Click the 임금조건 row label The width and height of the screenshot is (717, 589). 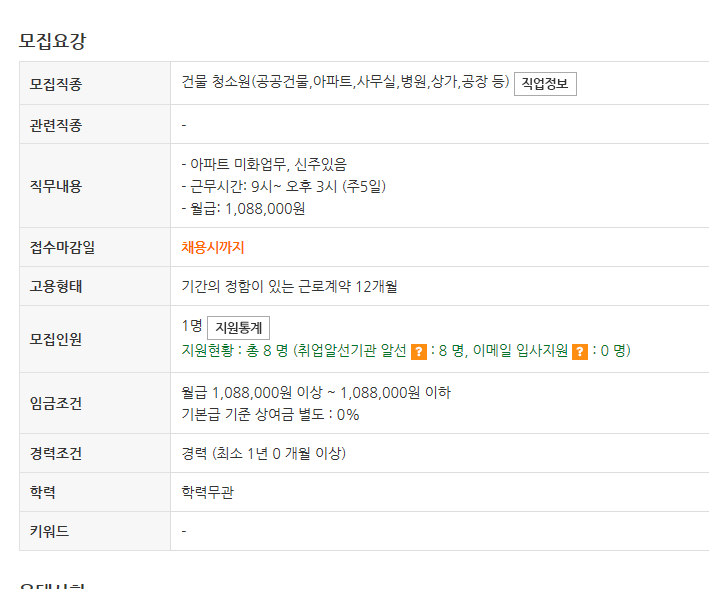(x=56, y=403)
